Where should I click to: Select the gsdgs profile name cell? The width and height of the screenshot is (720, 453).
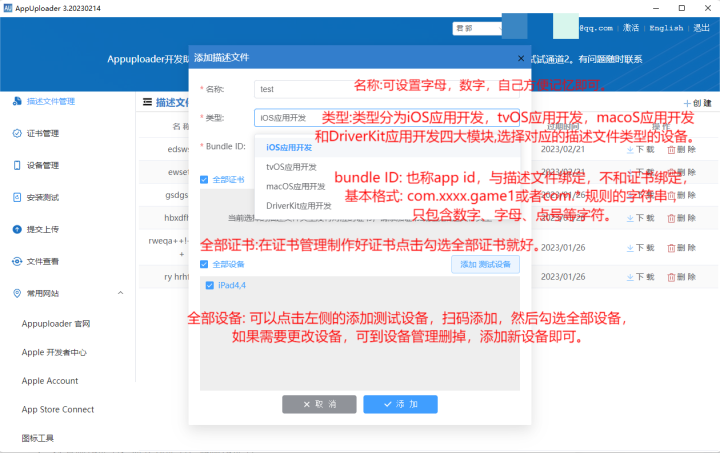(x=177, y=195)
